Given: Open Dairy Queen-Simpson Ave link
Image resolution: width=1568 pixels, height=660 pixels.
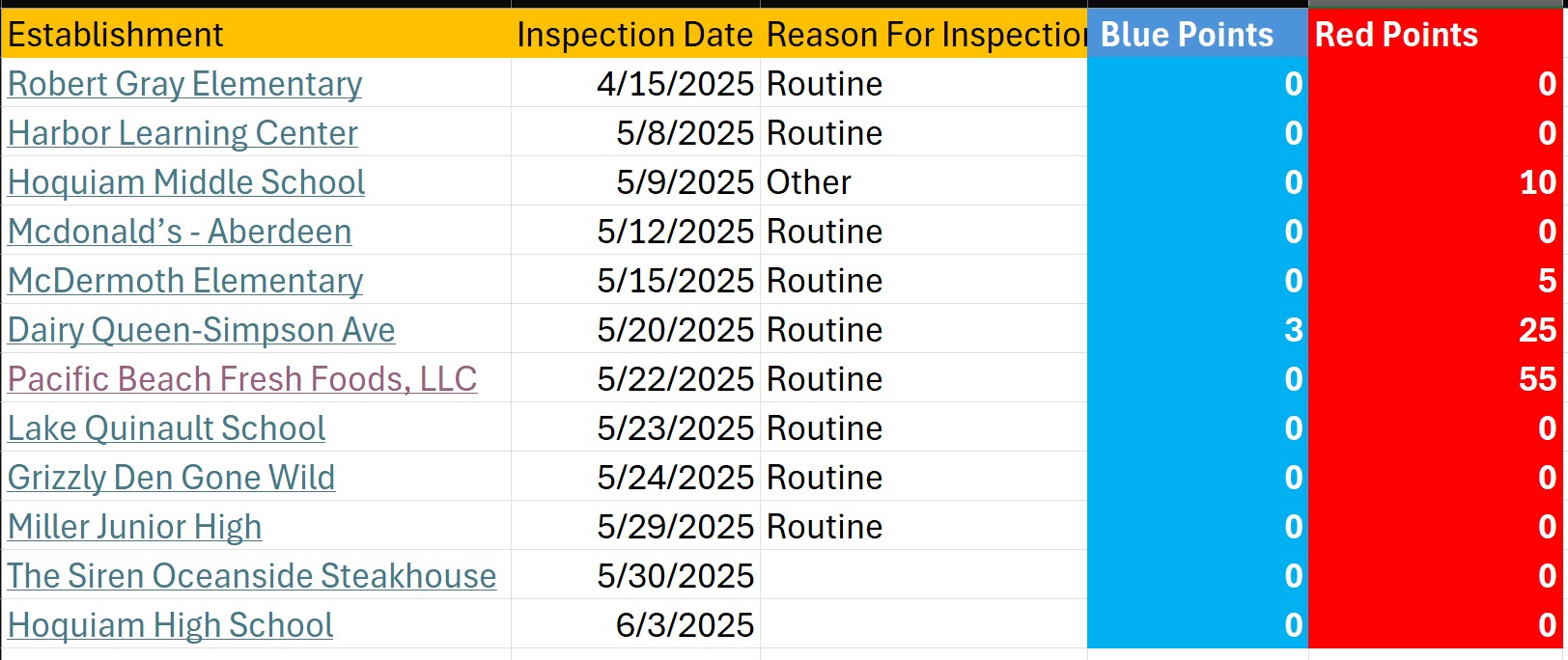Looking at the screenshot, I should tap(201, 330).
